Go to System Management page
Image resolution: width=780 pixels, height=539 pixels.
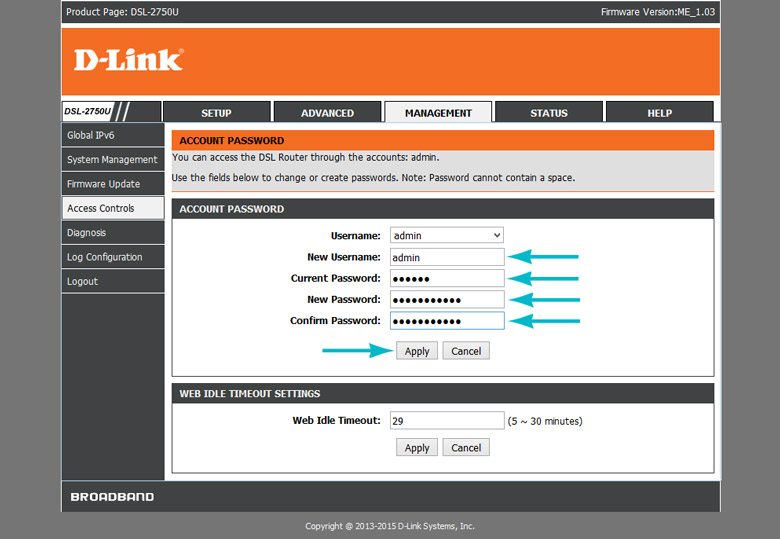tap(113, 159)
